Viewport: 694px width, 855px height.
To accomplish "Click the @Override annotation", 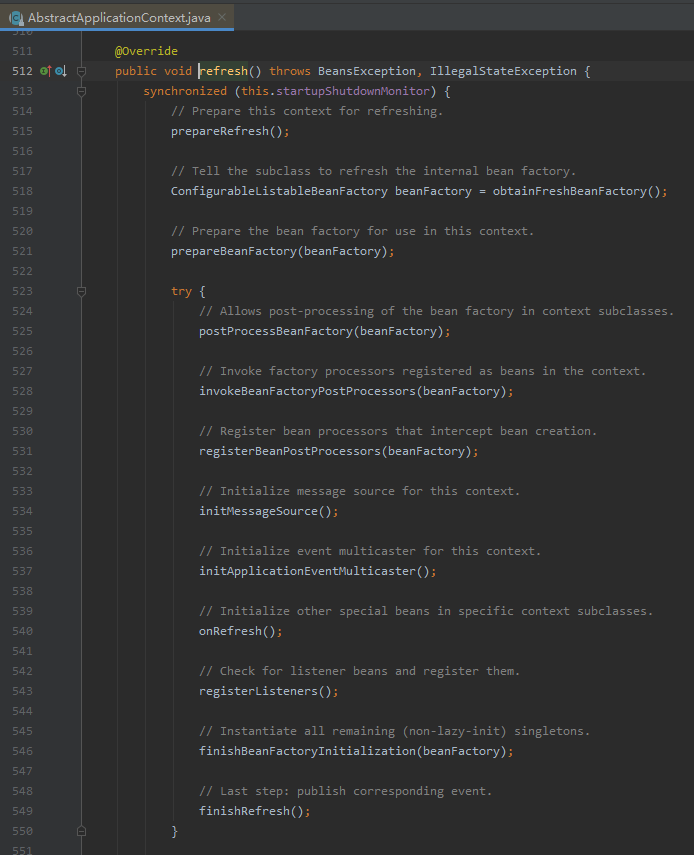I will point(146,51).
